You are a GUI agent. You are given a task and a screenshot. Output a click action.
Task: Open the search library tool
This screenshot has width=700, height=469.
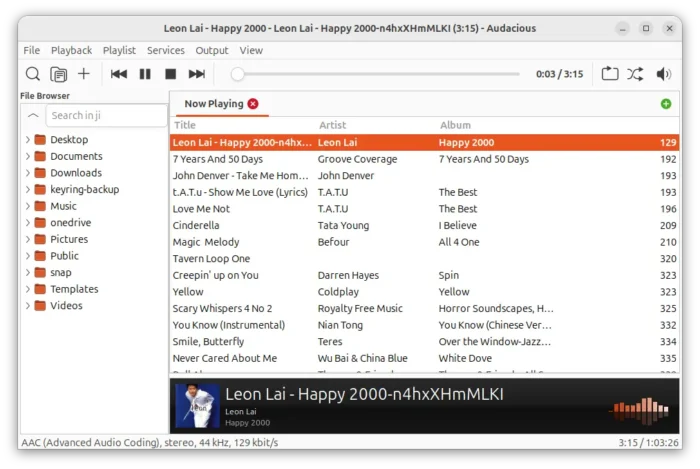(33, 74)
